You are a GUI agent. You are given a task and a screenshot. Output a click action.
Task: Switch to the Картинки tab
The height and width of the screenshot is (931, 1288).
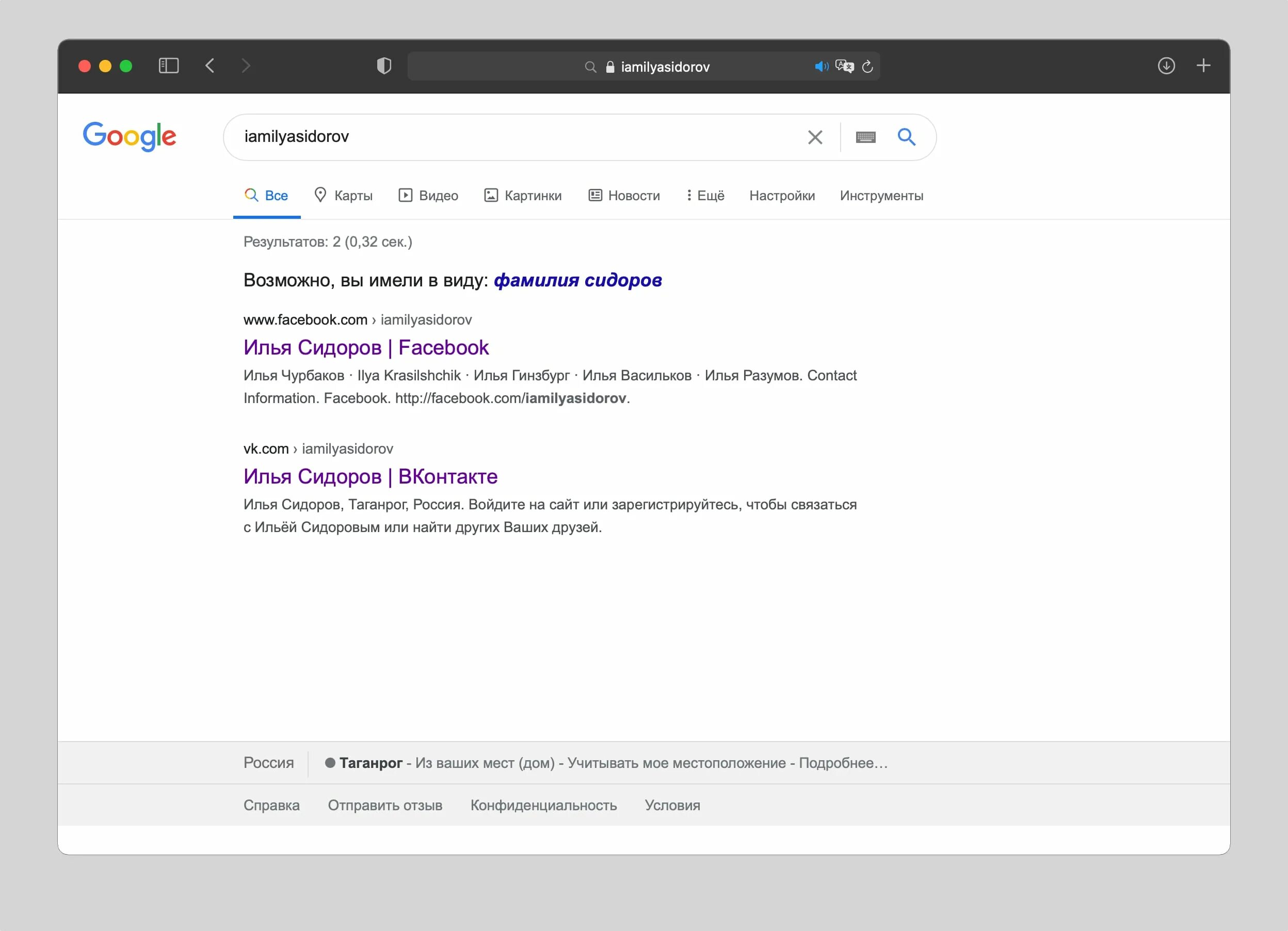(x=522, y=196)
